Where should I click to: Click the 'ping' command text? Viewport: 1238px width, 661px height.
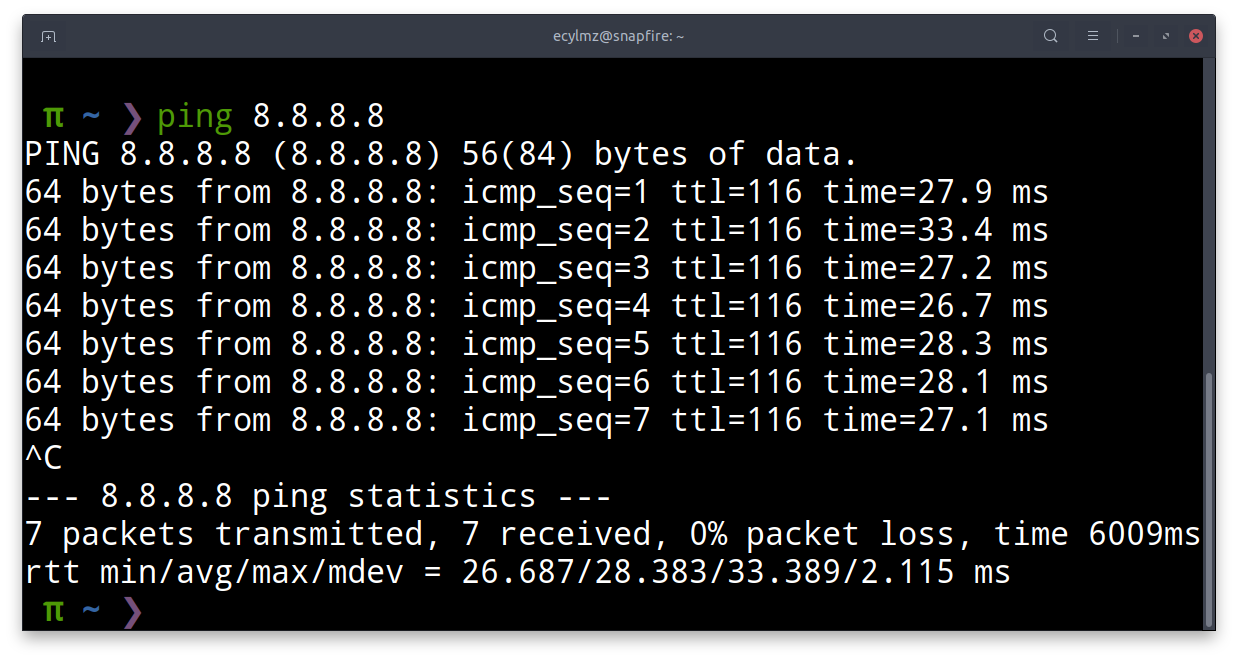pos(195,117)
